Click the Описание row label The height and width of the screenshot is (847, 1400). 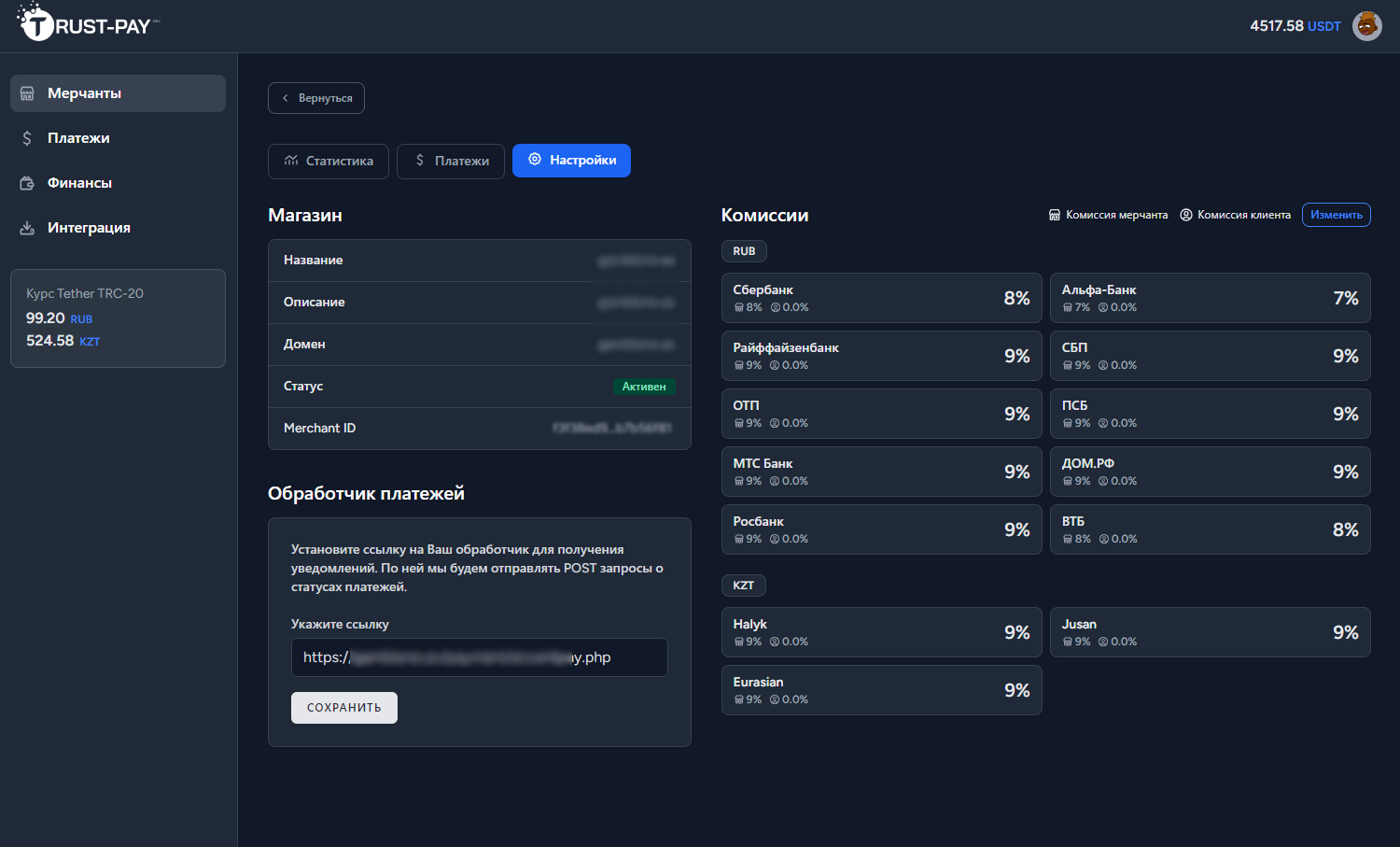click(315, 303)
